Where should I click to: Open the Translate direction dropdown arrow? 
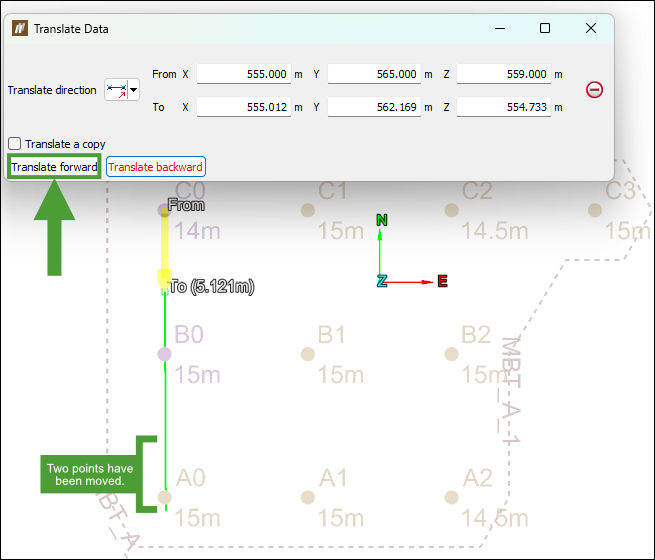pyautogui.click(x=134, y=90)
